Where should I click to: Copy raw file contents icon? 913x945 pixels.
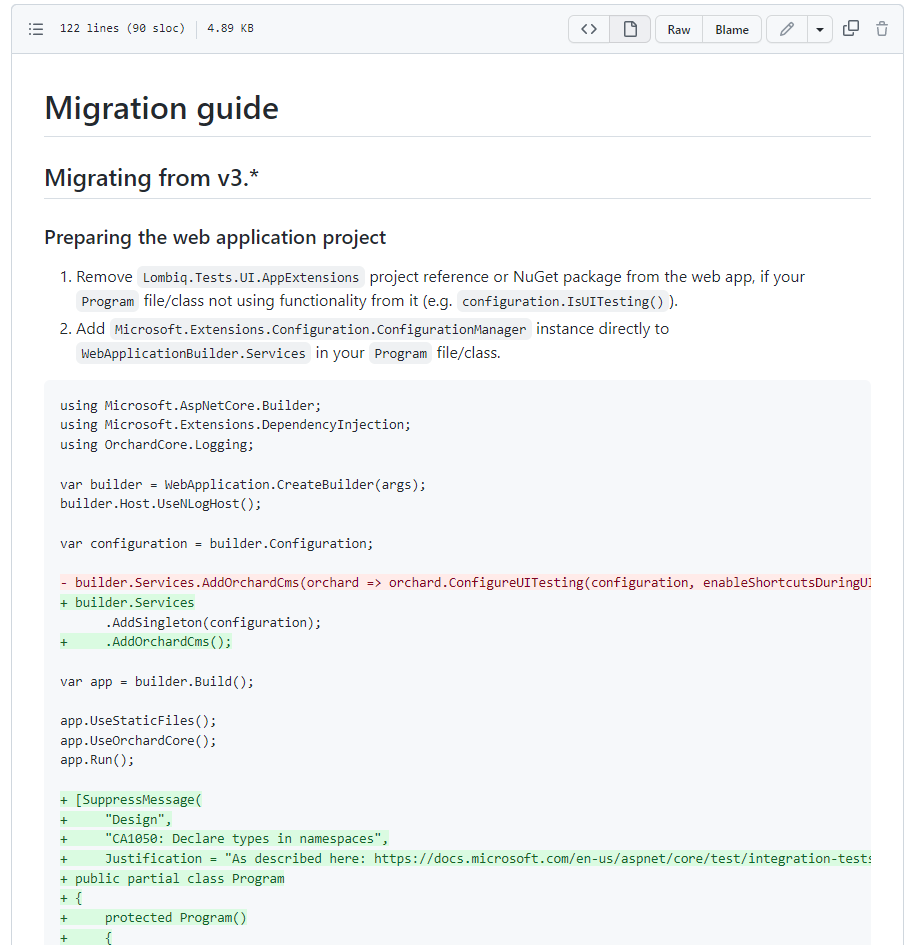coord(851,28)
